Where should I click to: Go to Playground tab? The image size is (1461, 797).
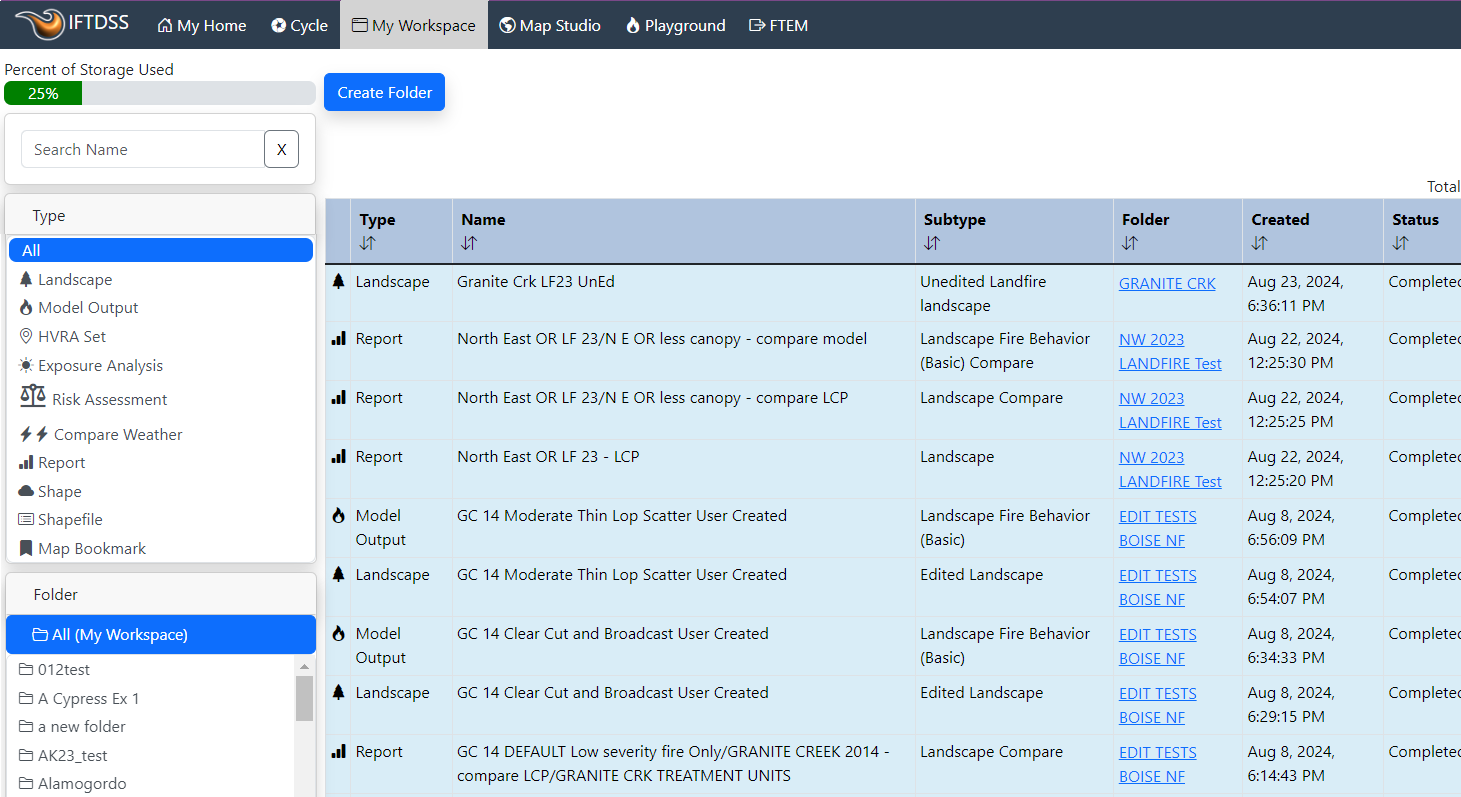(x=675, y=25)
